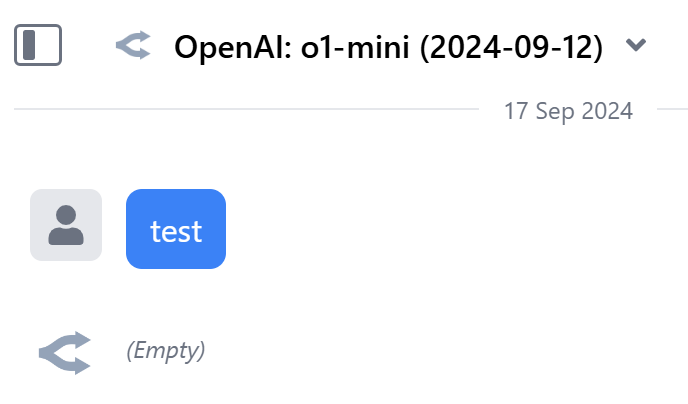Screen dimensions: 688x404
Task: Click the divider line beside the date
Action: pyautogui.click(x=250, y=108)
